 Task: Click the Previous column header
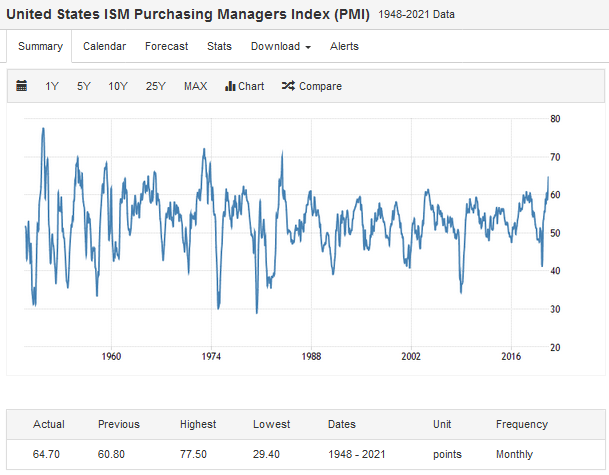[118, 424]
